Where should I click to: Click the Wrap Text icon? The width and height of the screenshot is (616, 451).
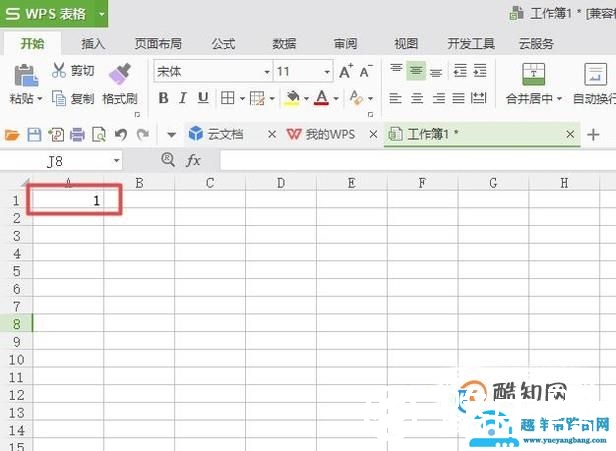(595, 74)
